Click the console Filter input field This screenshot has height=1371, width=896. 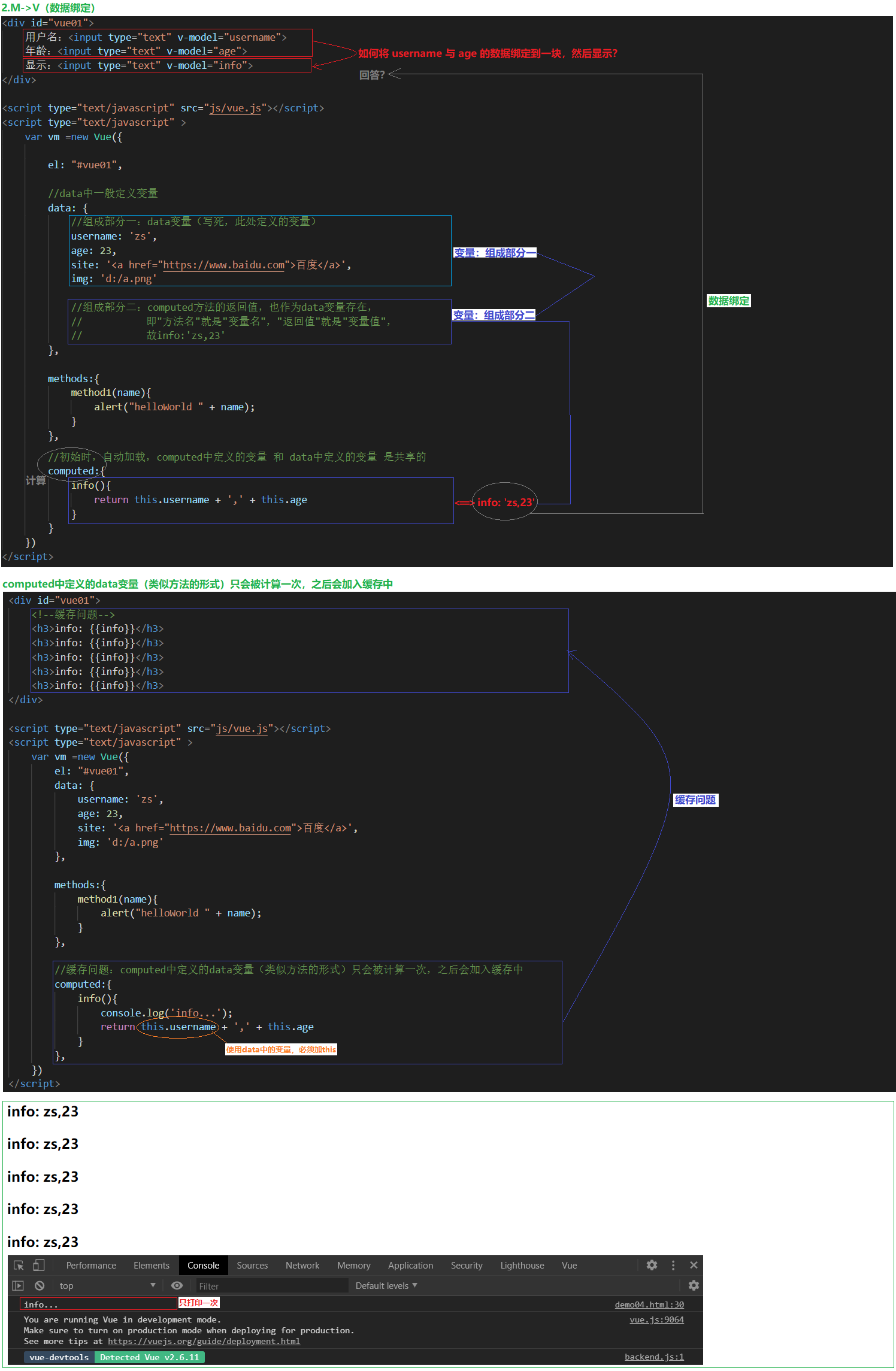point(273,1286)
